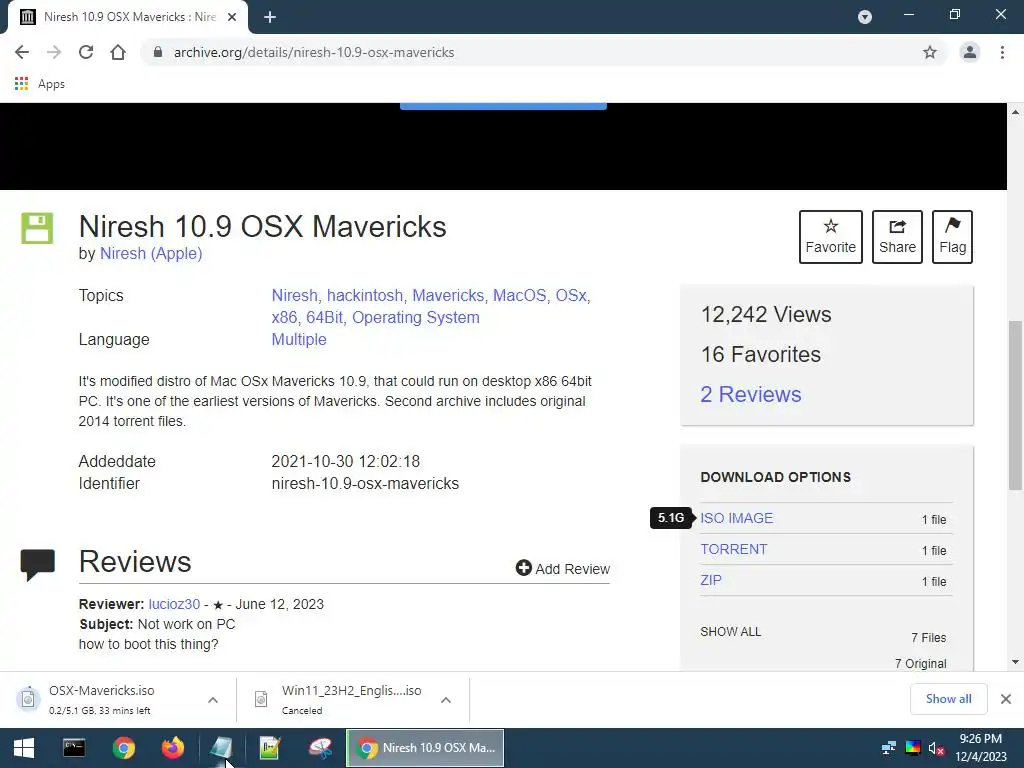Click the identifier niresh-10.9-osx-mavericks text
Image resolution: width=1024 pixels, height=768 pixels.
pos(365,483)
